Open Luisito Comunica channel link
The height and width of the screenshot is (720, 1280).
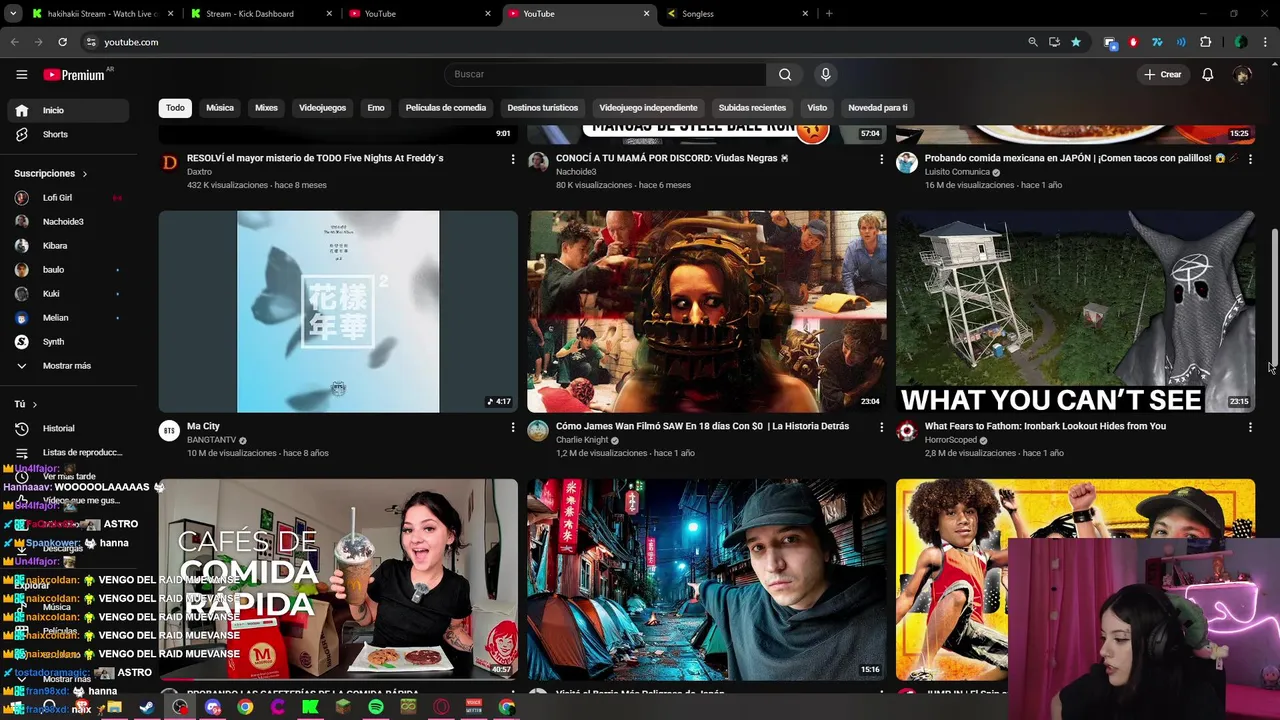pyautogui.click(x=957, y=172)
